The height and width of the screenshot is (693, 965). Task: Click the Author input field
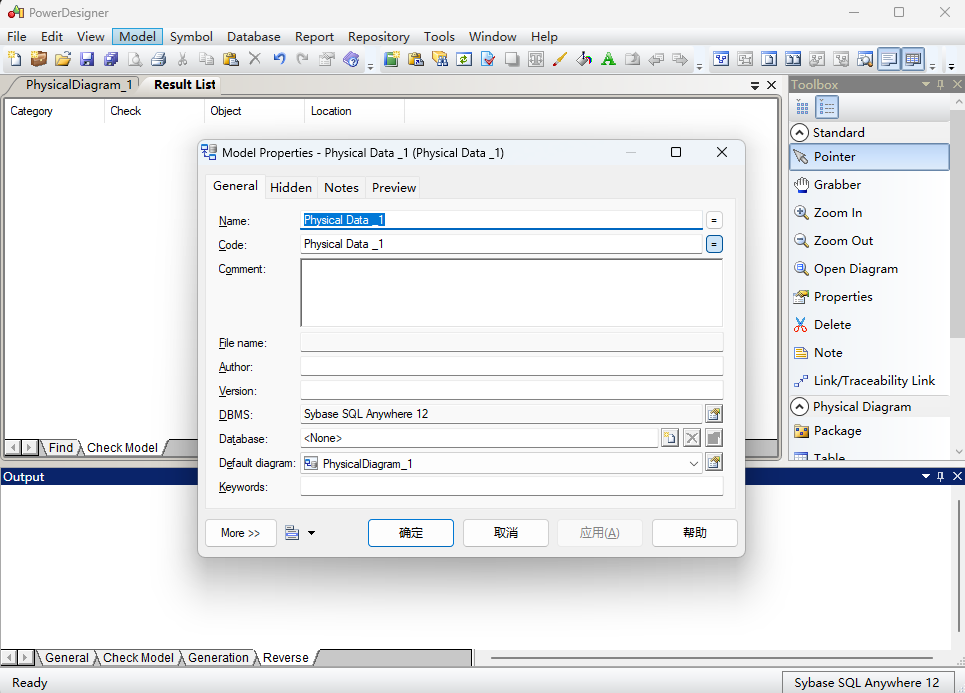click(511, 366)
